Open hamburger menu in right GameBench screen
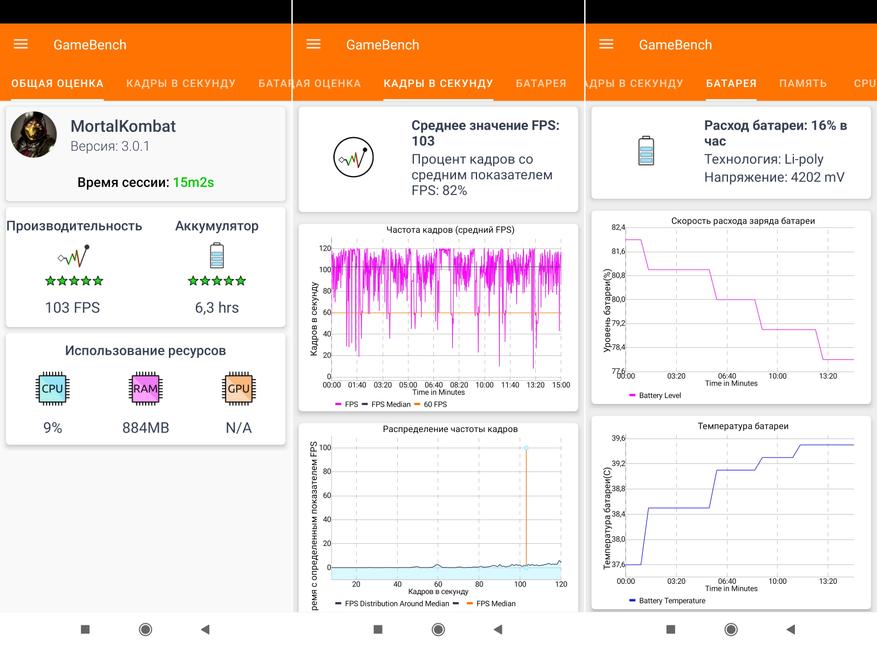Viewport: 877px width, 647px height. 606,44
